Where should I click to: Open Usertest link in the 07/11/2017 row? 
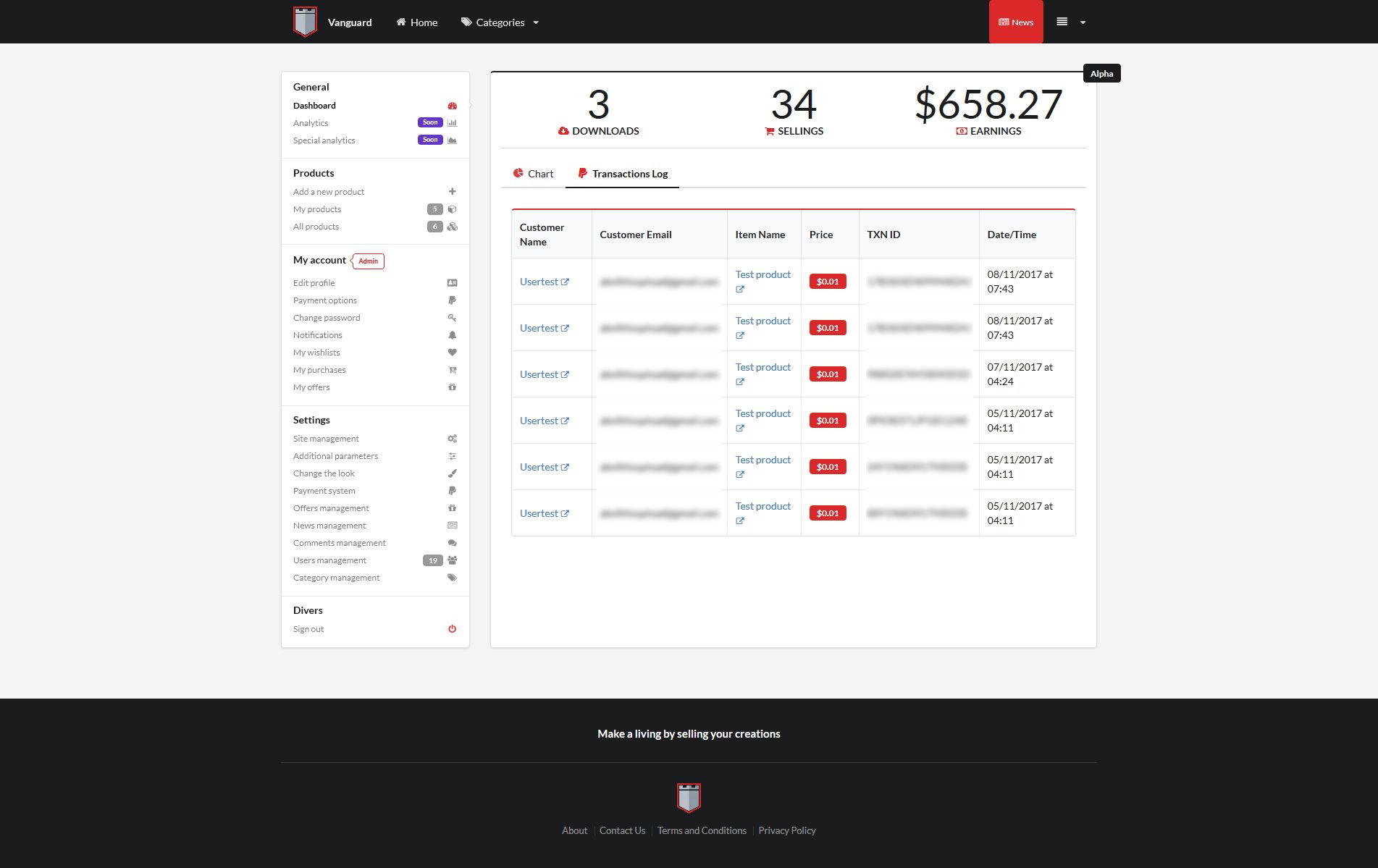(x=545, y=374)
